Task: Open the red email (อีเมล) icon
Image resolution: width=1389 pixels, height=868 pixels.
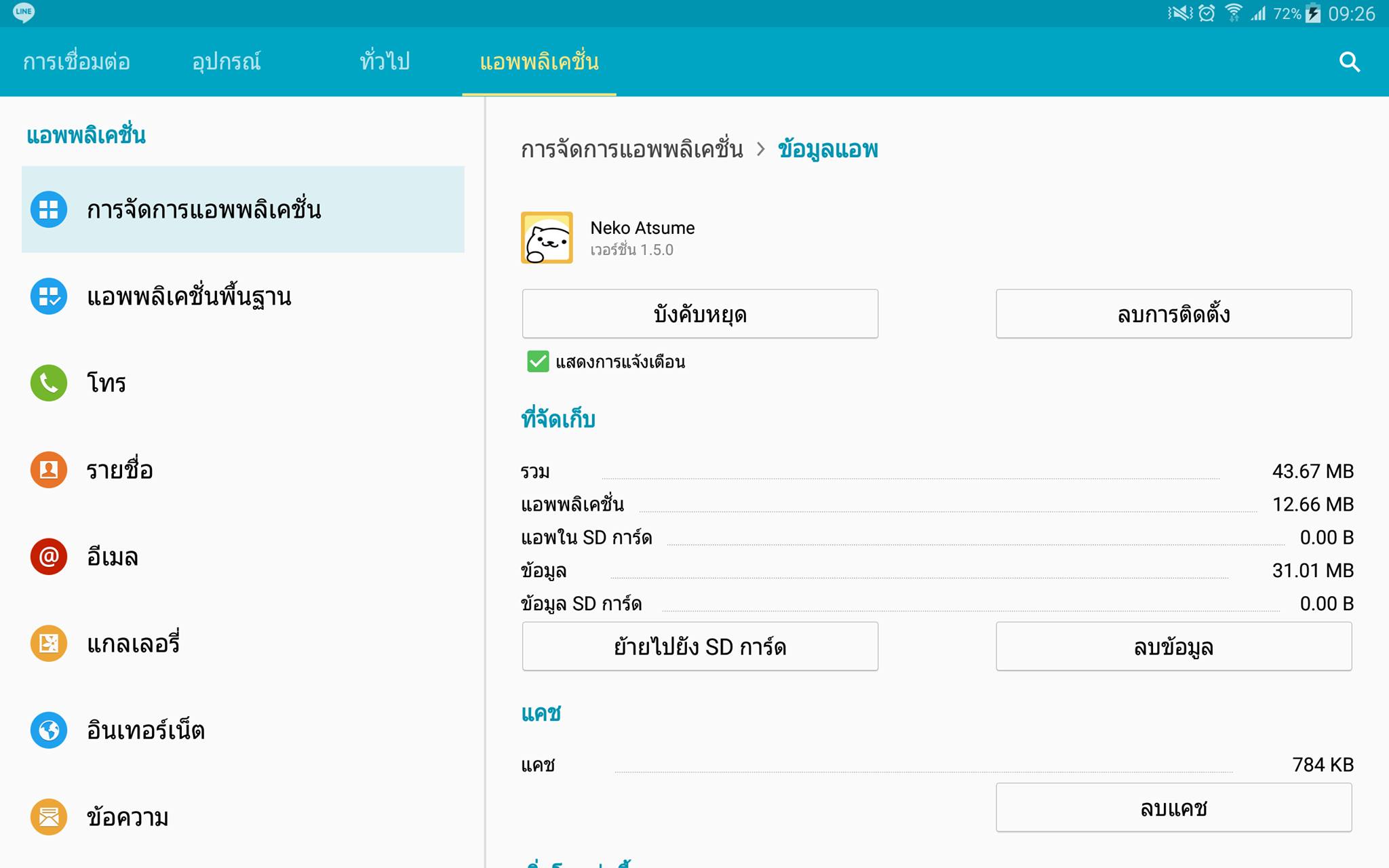Action: pos(49,557)
